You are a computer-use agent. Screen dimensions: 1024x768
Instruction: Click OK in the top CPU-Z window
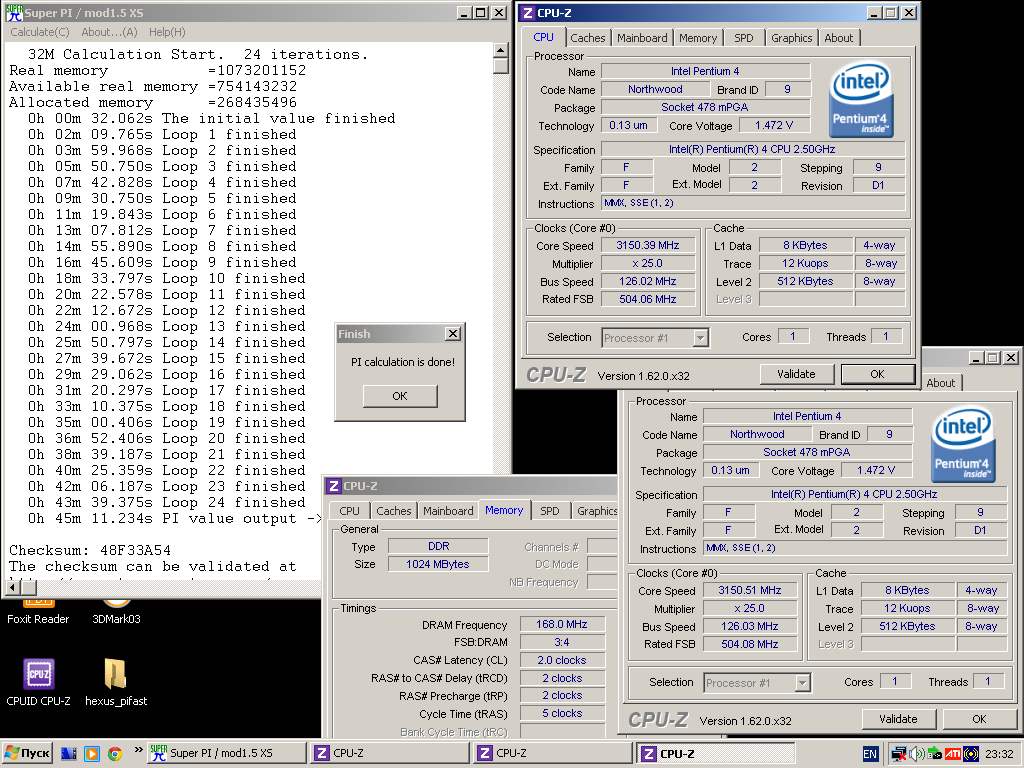pos(877,374)
